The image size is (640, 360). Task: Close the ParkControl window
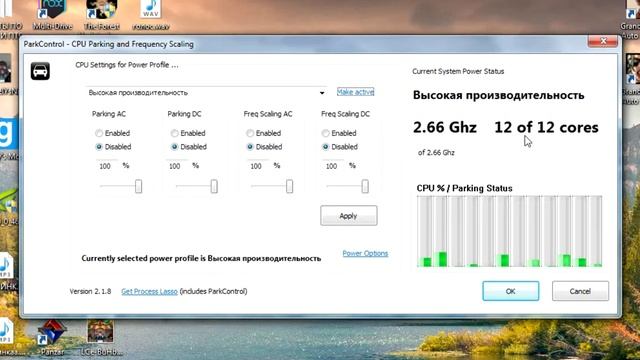pyautogui.click(x=603, y=41)
